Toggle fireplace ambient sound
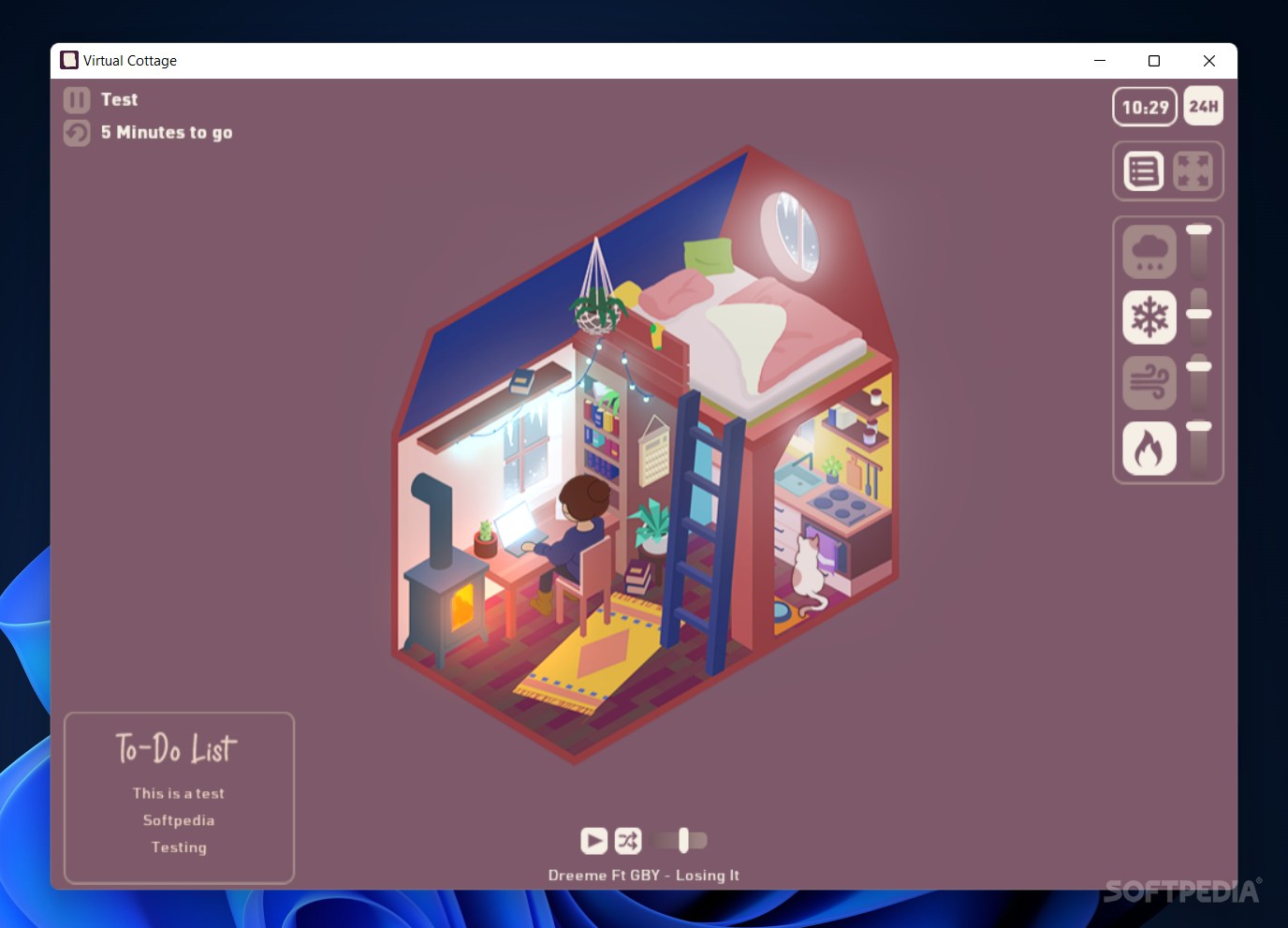 click(x=1149, y=448)
